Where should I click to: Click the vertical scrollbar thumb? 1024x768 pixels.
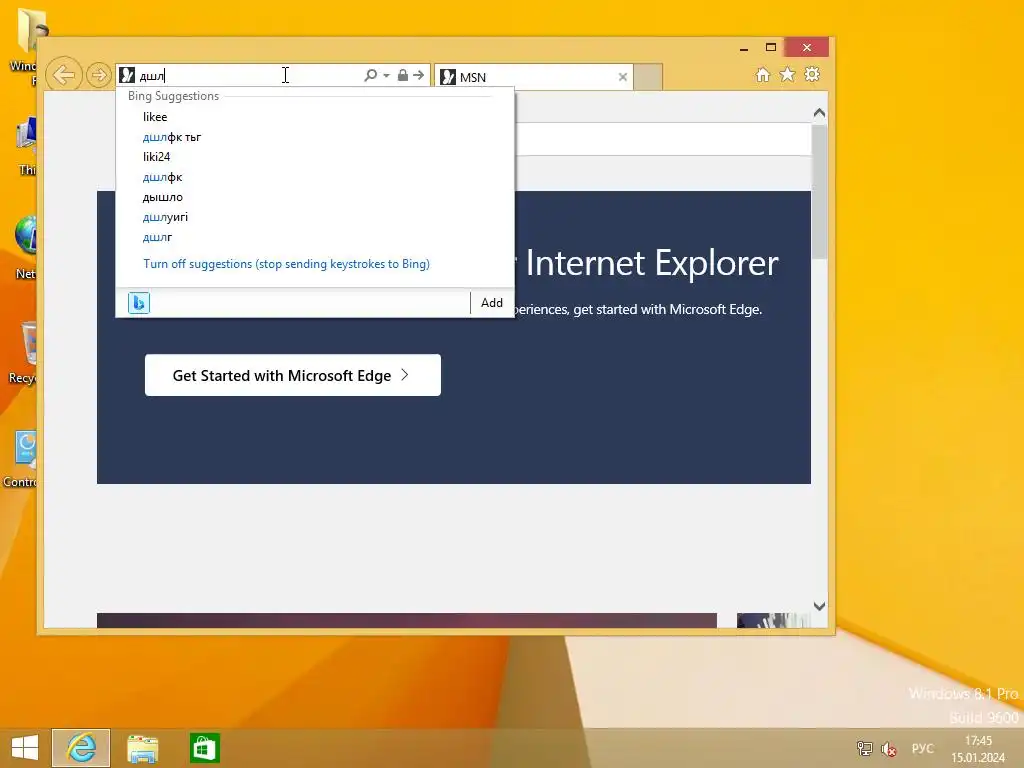[x=819, y=191]
